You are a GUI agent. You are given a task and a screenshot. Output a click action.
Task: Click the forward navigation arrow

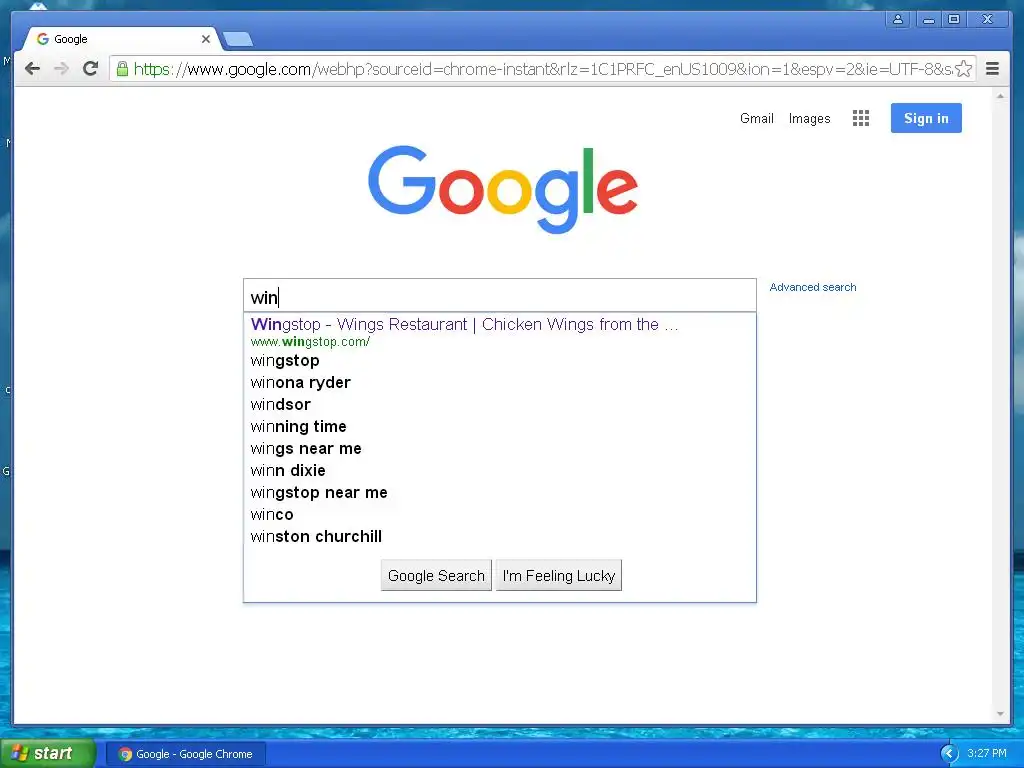[61, 69]
